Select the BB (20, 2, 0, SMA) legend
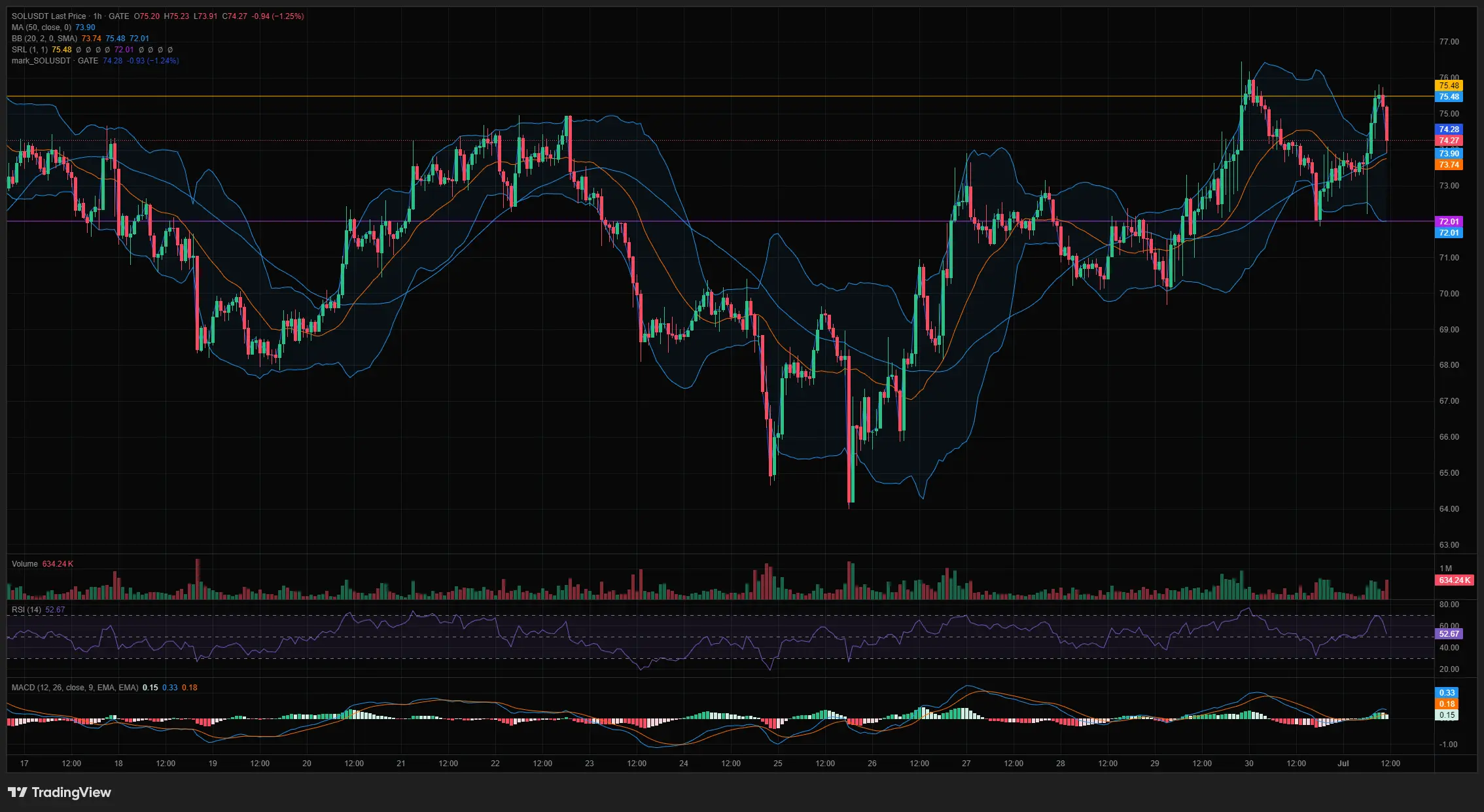 [44, 39]
